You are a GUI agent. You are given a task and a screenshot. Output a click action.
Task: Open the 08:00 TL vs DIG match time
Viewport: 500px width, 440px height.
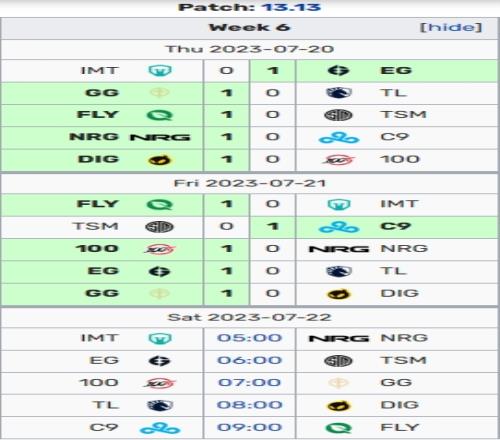(249, 405)
